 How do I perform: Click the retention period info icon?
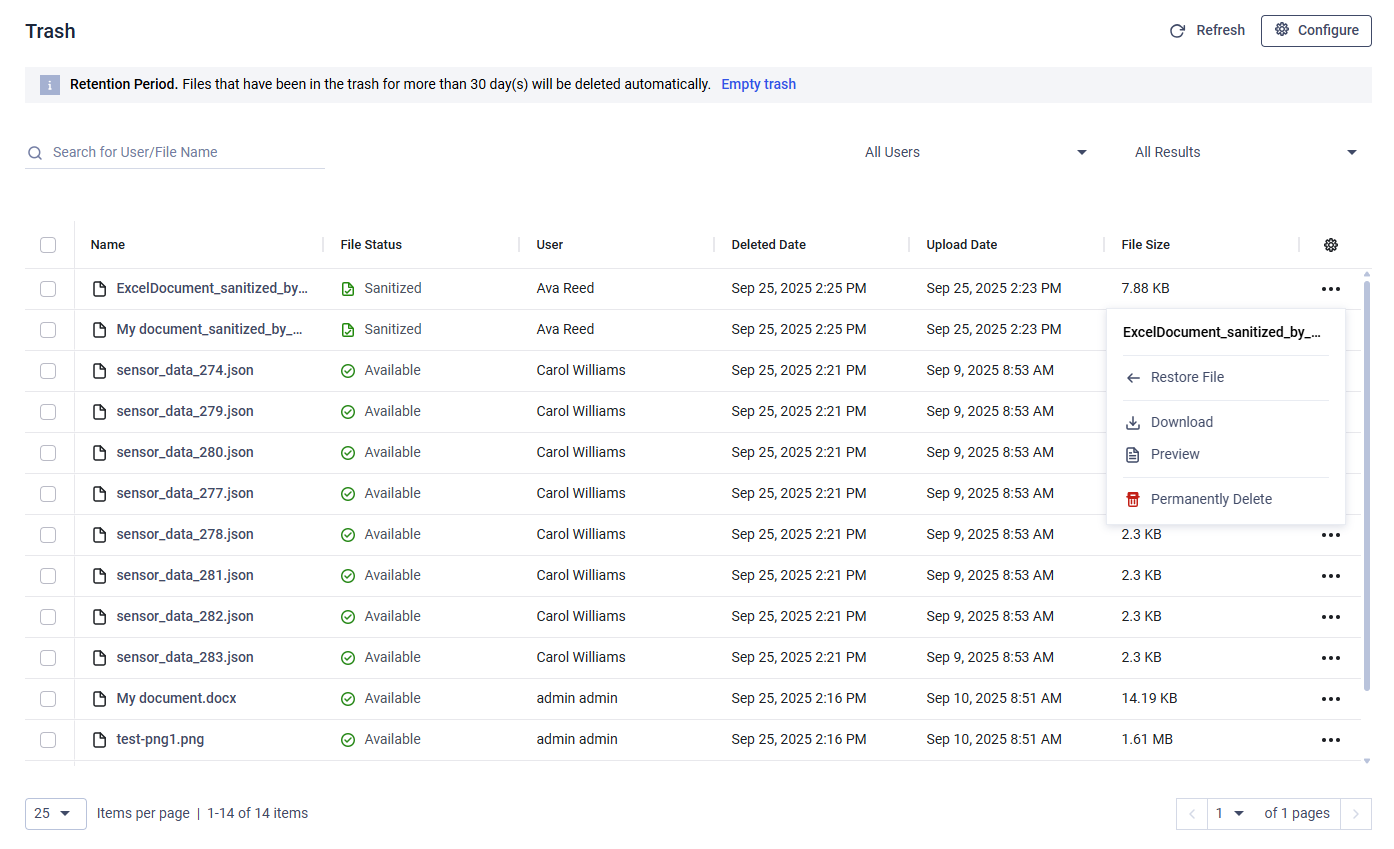[50, 85]
